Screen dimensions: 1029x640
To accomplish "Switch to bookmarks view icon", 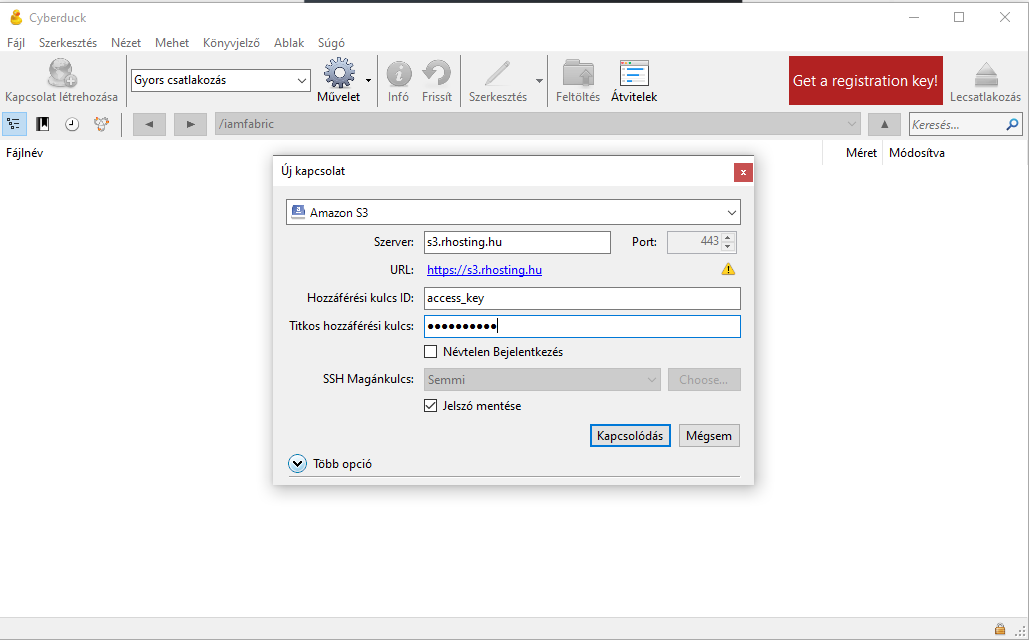I will [x=43, y=124].
